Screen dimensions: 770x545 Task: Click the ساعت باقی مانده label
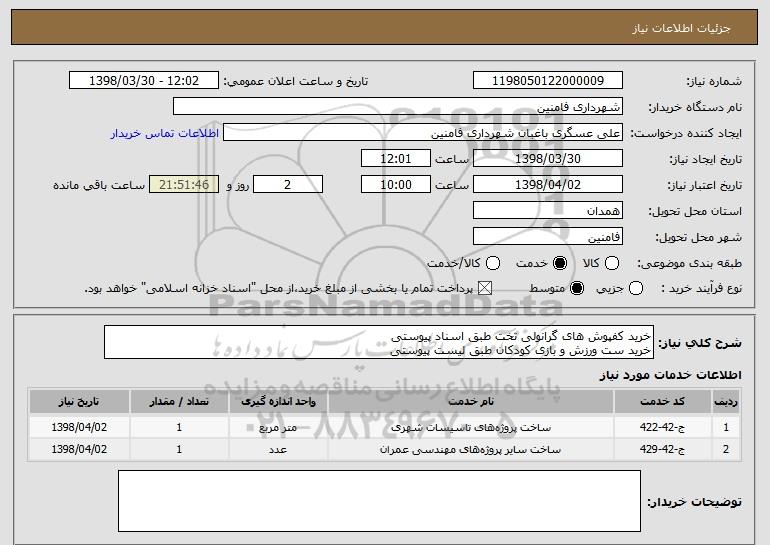tap(99, 185)
